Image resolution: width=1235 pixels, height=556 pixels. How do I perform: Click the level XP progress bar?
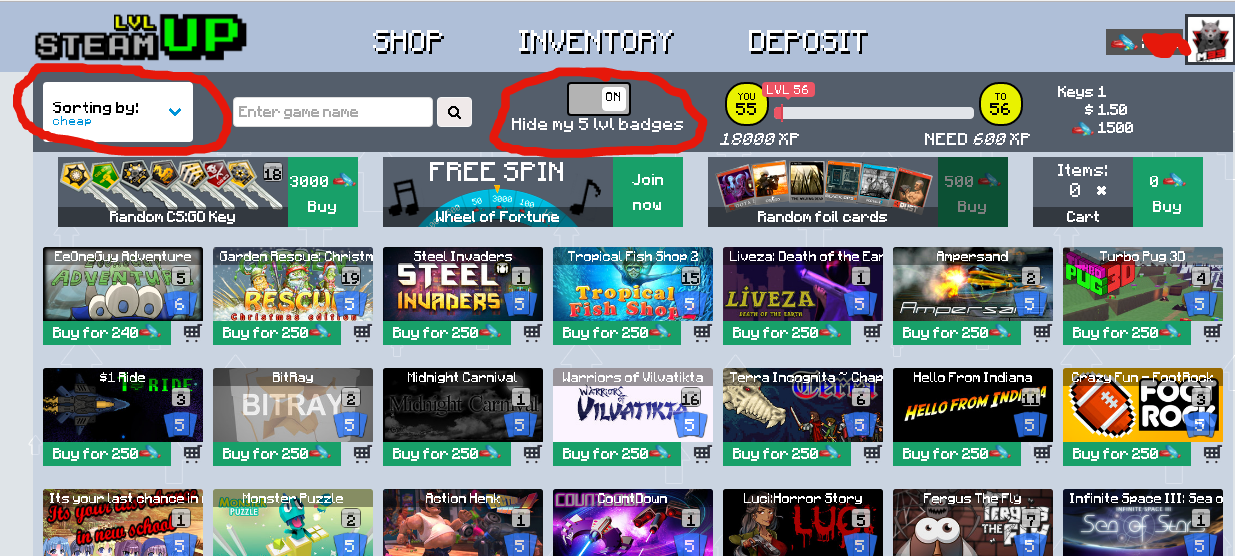(874, 112)
